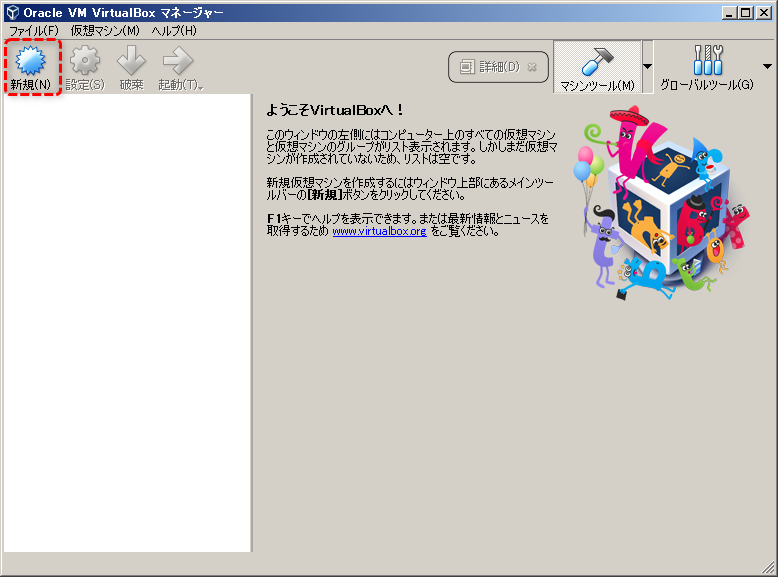Expand the グローバルツール dropdown arrow
This screenshot has width=778, height=577.
coord(767,66)
